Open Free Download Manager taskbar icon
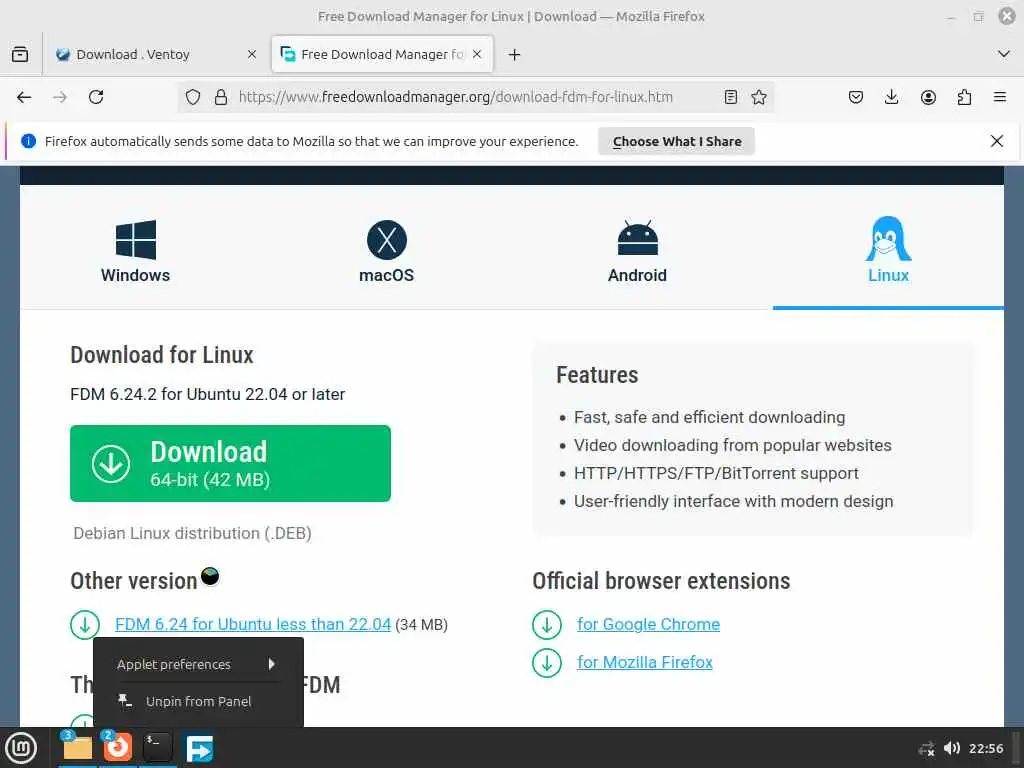Viewport: 1024px width, 768px height. tap(200, 748)
